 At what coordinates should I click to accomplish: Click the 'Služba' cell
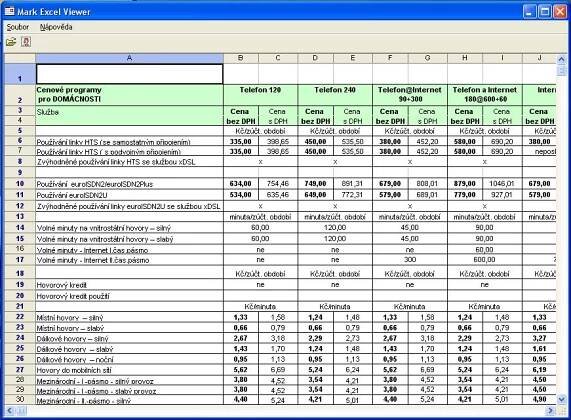tap(129, 115)
